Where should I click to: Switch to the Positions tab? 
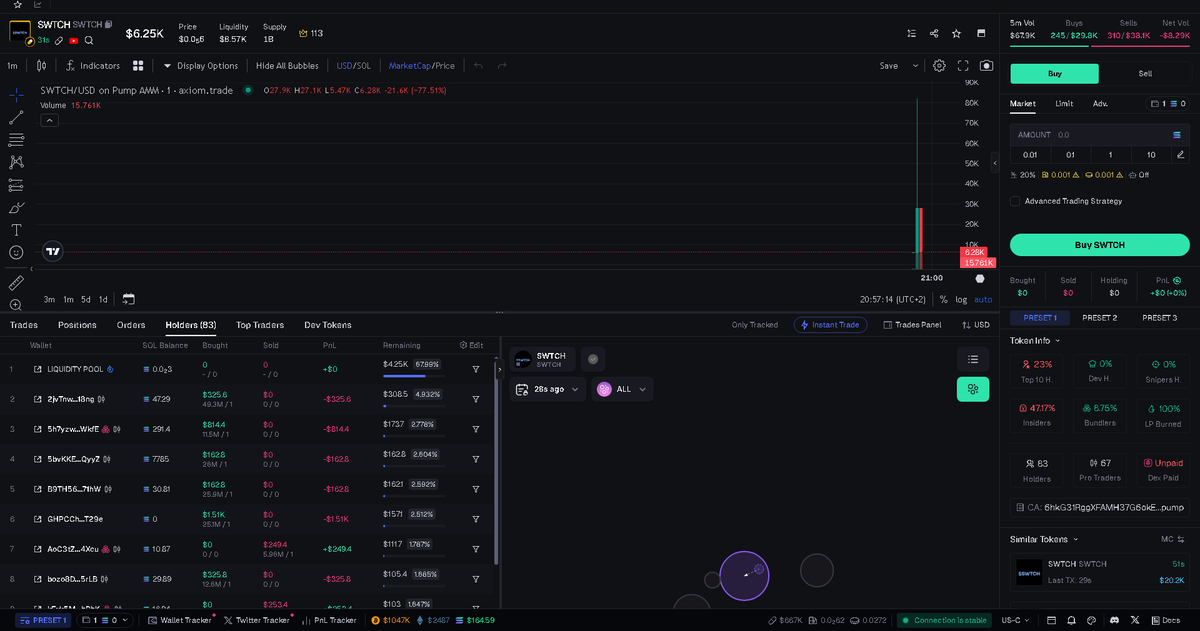[77, 325]
